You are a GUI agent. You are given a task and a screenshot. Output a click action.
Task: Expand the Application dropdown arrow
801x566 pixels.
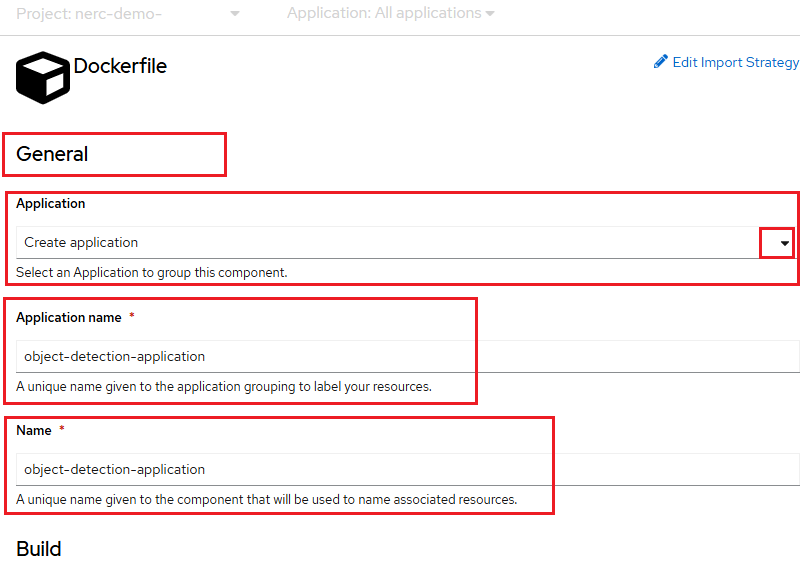pyautogui.click(x=785, y=243)
